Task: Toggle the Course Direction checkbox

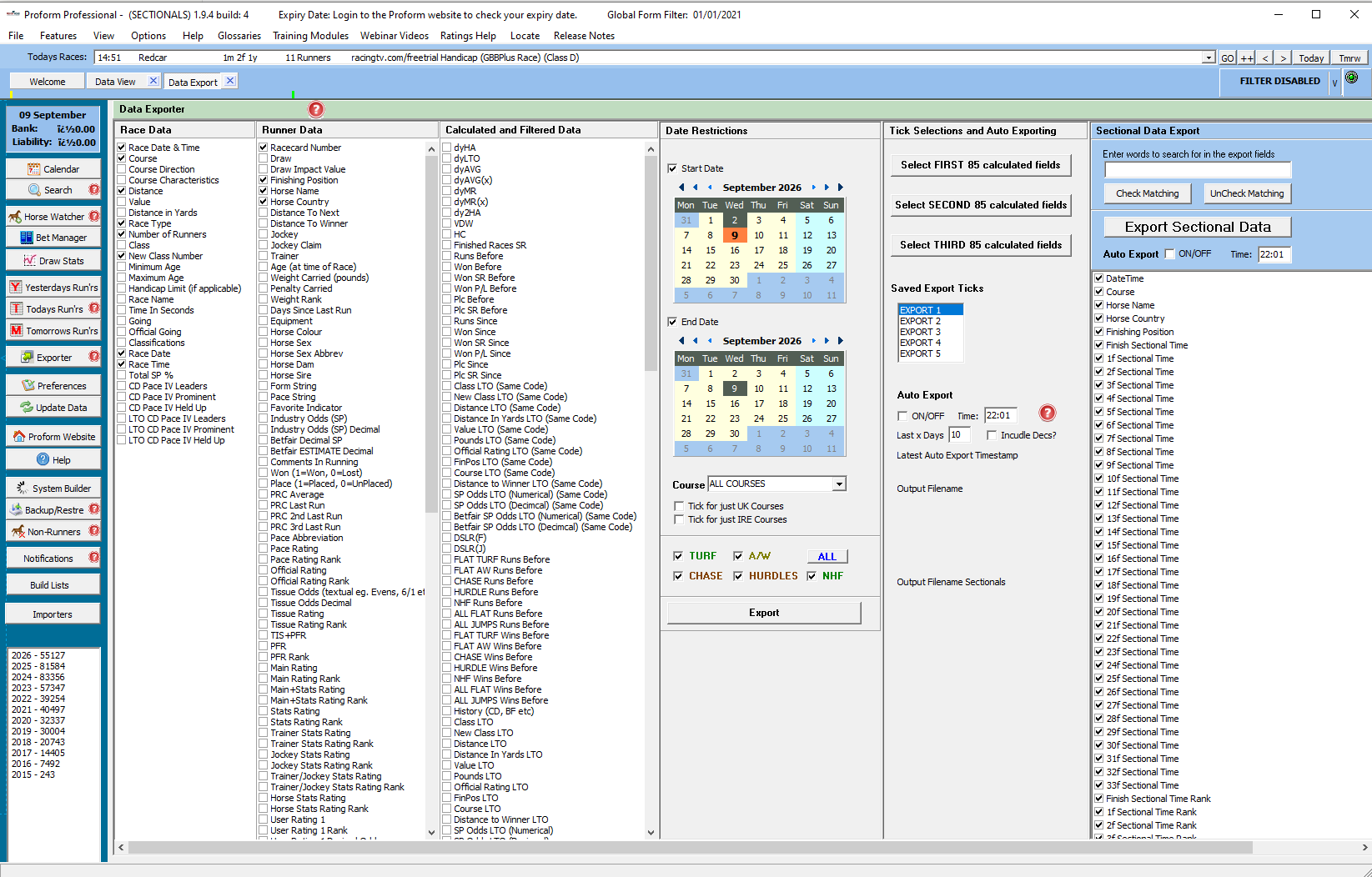Action: 122,169
